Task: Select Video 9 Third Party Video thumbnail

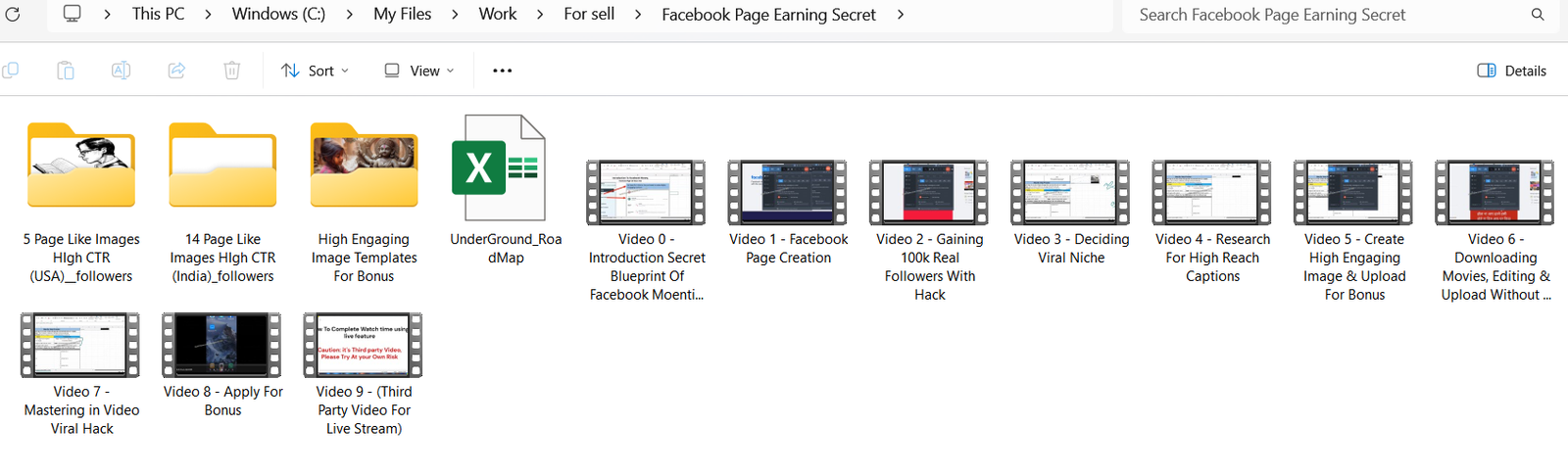Action: (x=364, y=345)
